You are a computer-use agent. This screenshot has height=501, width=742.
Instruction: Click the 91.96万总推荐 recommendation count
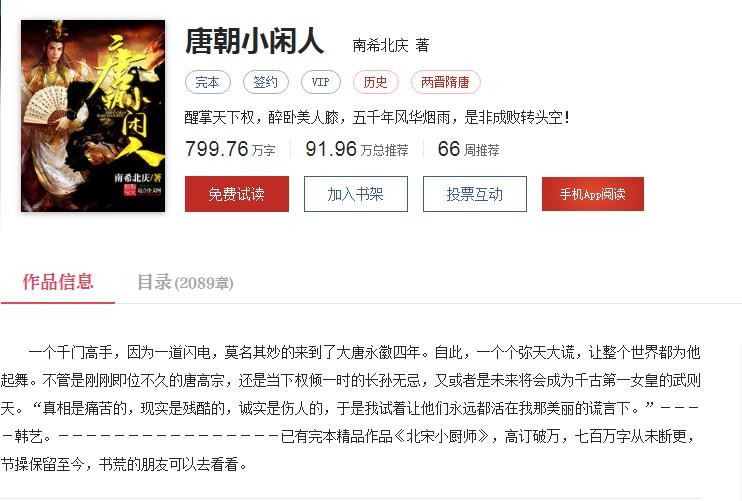[x=357, y=149]
